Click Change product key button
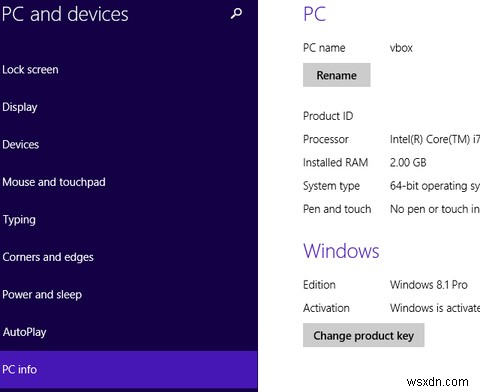This screenshot has width=480, height=392. (x=364, y=335)
